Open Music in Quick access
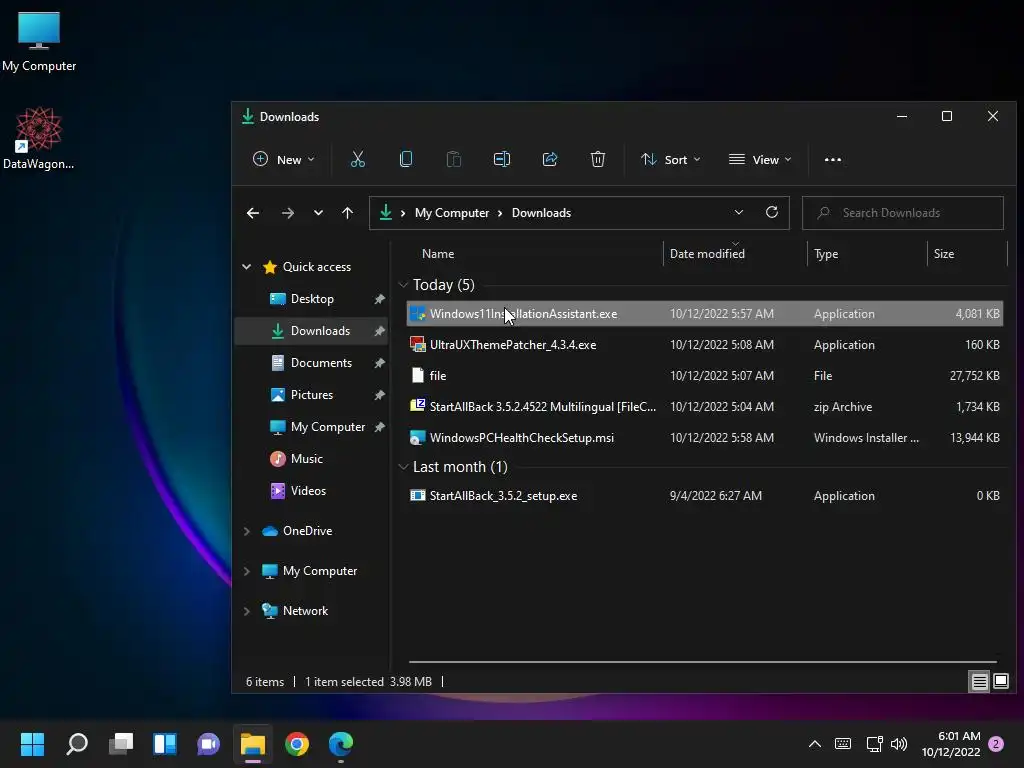The image size is (1024, 768). [x=312, y=459]
